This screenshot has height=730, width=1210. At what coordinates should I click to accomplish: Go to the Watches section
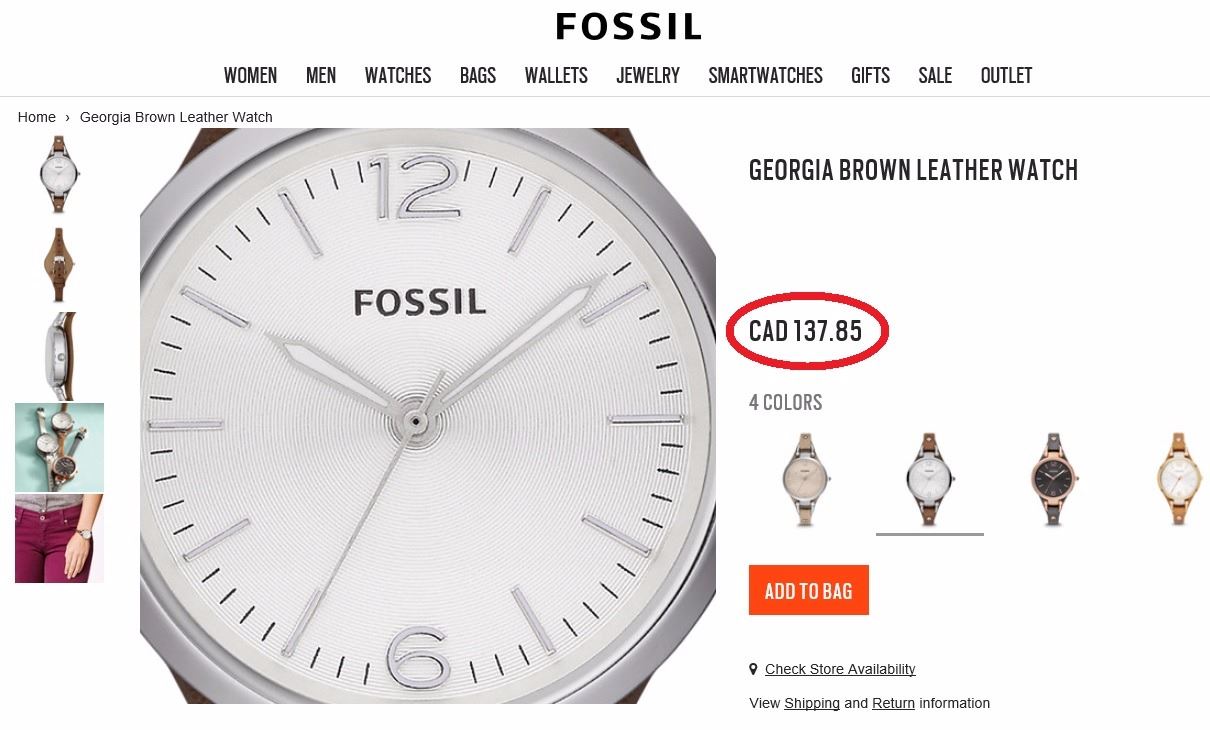click(398, 76)
